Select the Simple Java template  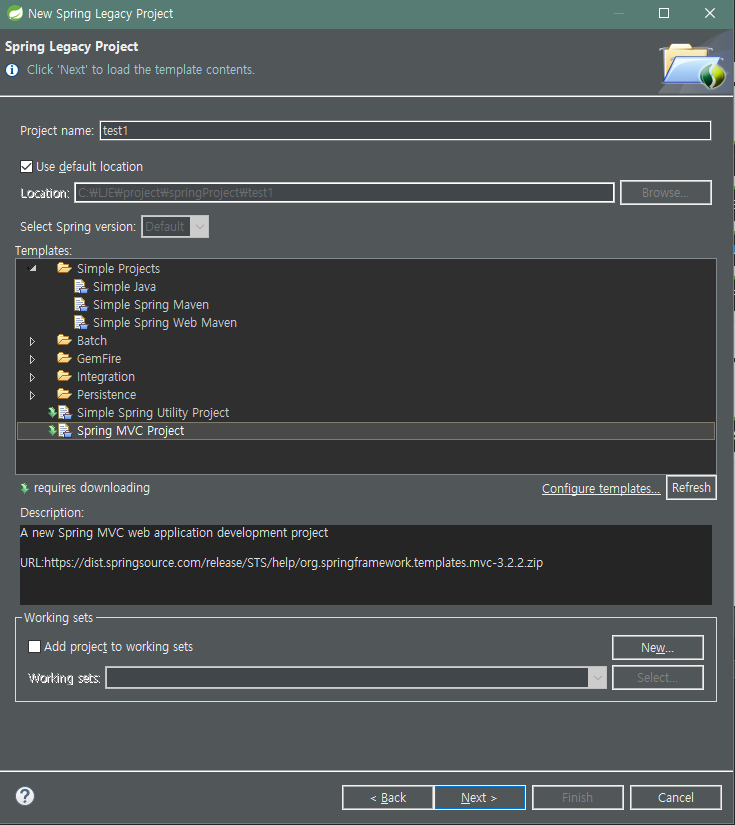pos(124,287)
